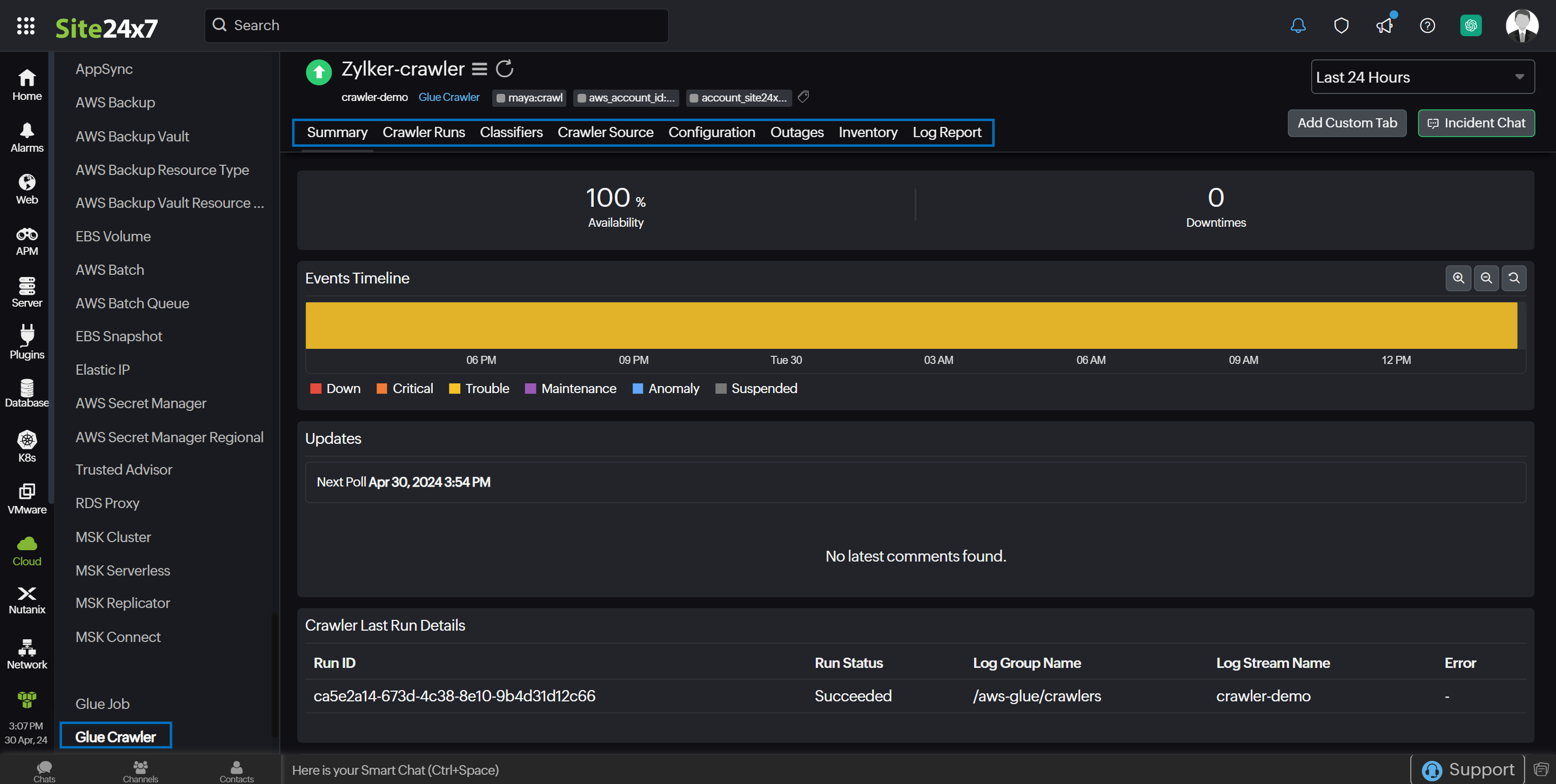Click the Add Custom Tab button
This screenshot has height=784, width=1556.
(x=1346, y=123)
